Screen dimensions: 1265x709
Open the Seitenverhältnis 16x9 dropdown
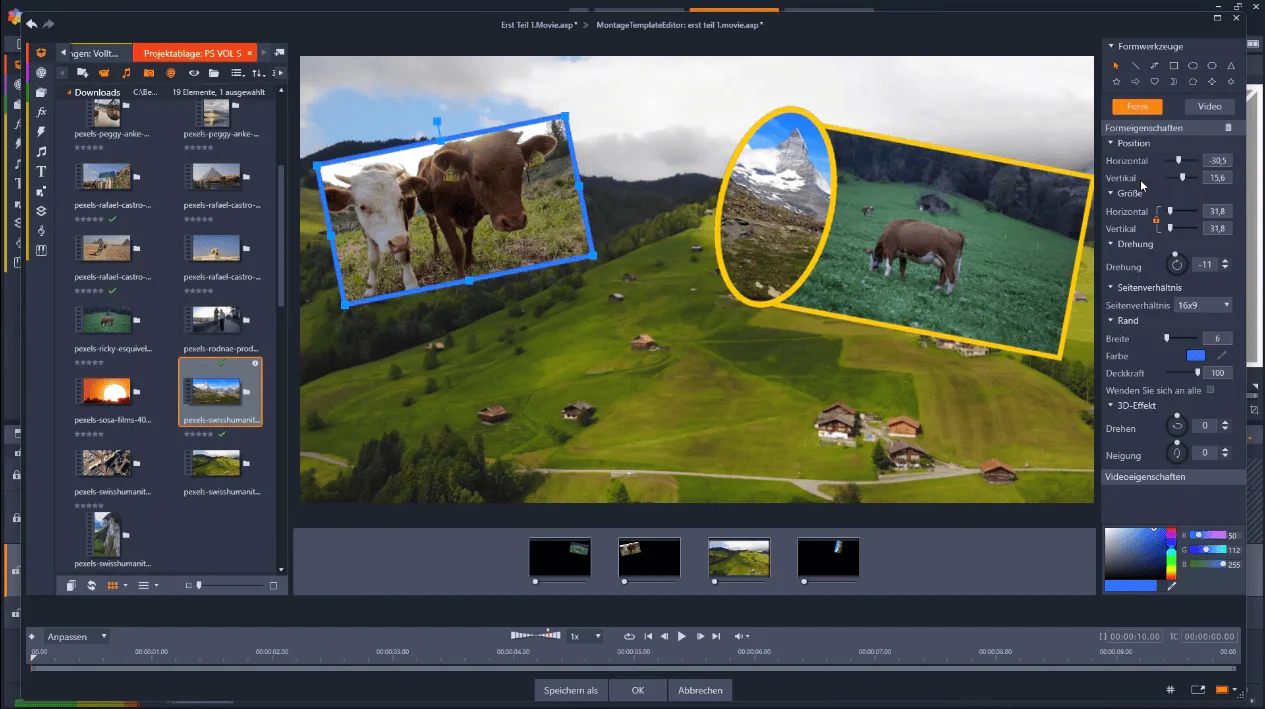1203,305
